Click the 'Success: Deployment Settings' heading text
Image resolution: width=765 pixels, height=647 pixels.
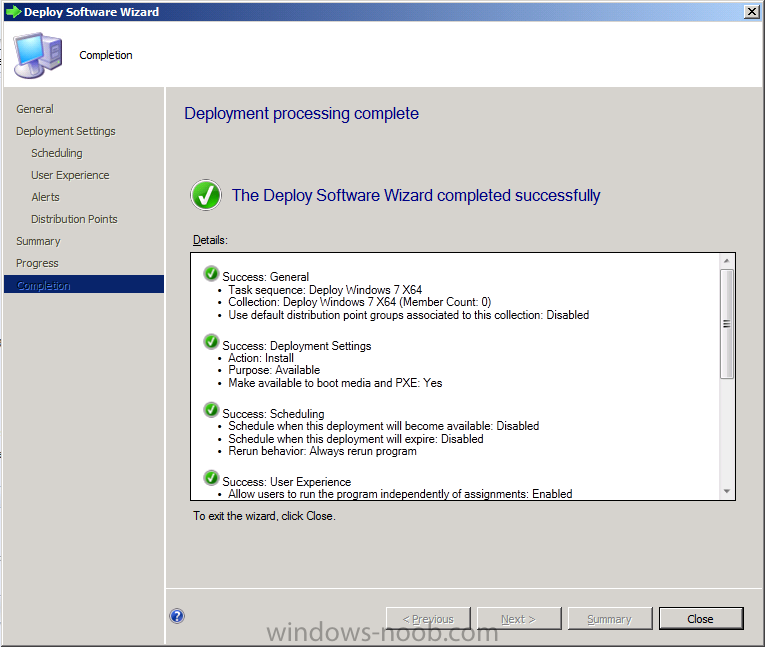pos(297,345)
